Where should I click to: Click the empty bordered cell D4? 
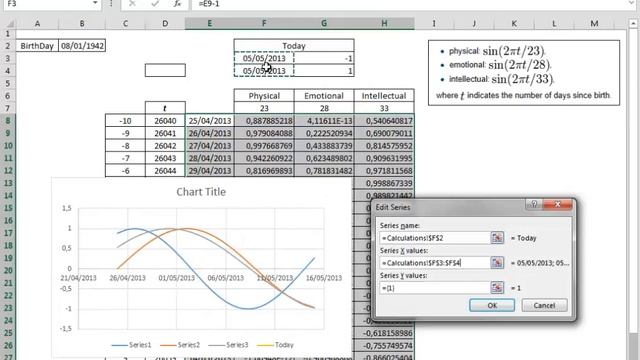pyautogui.click(x=165, y=71)
